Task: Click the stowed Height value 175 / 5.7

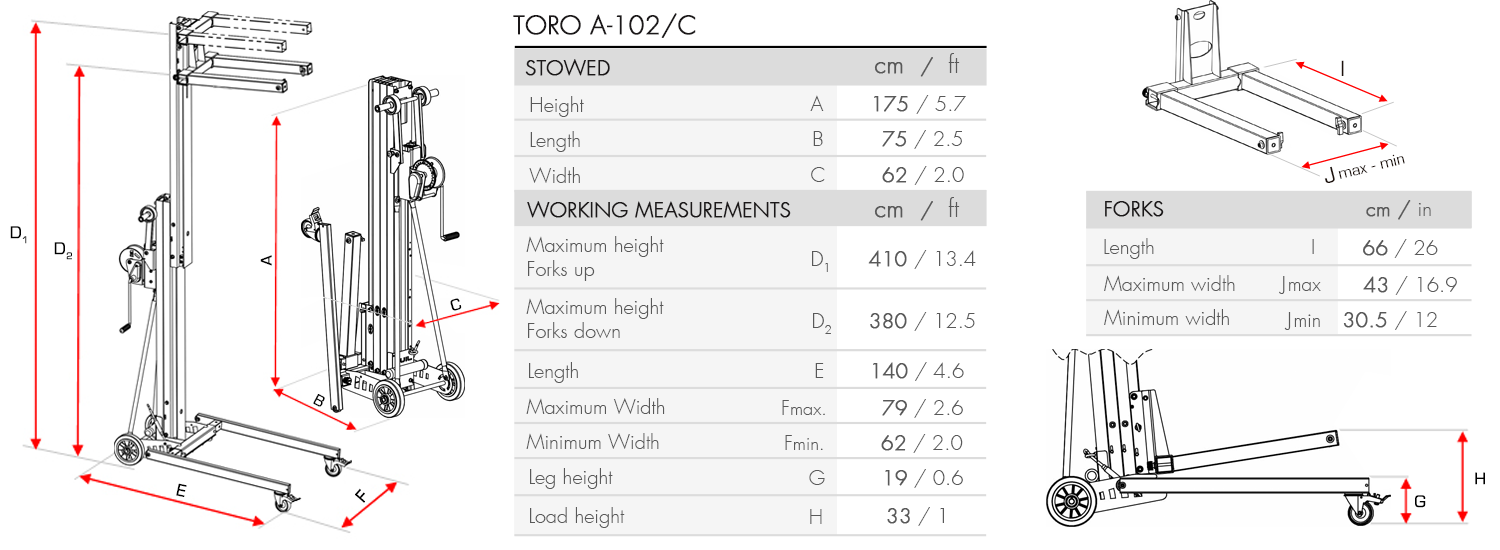Action: tap(917, 104)
